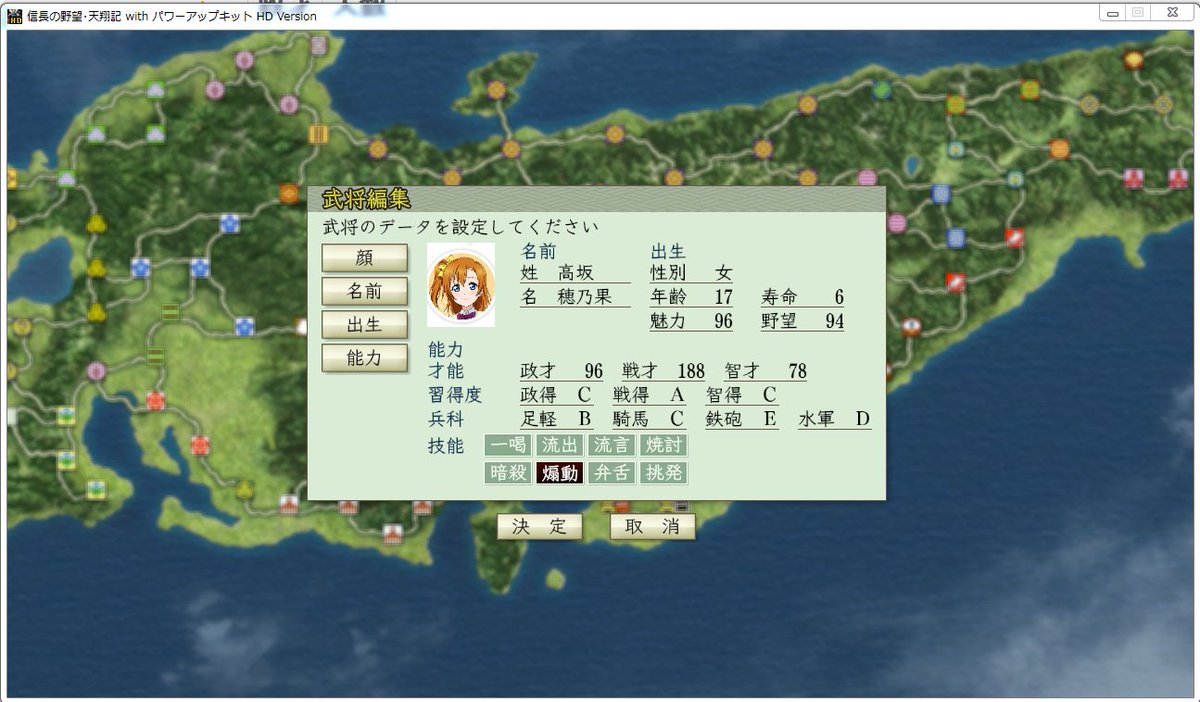Confirm with the 決定 button
The height and width of the screenshot is (702, 1200).
point(539,527)
